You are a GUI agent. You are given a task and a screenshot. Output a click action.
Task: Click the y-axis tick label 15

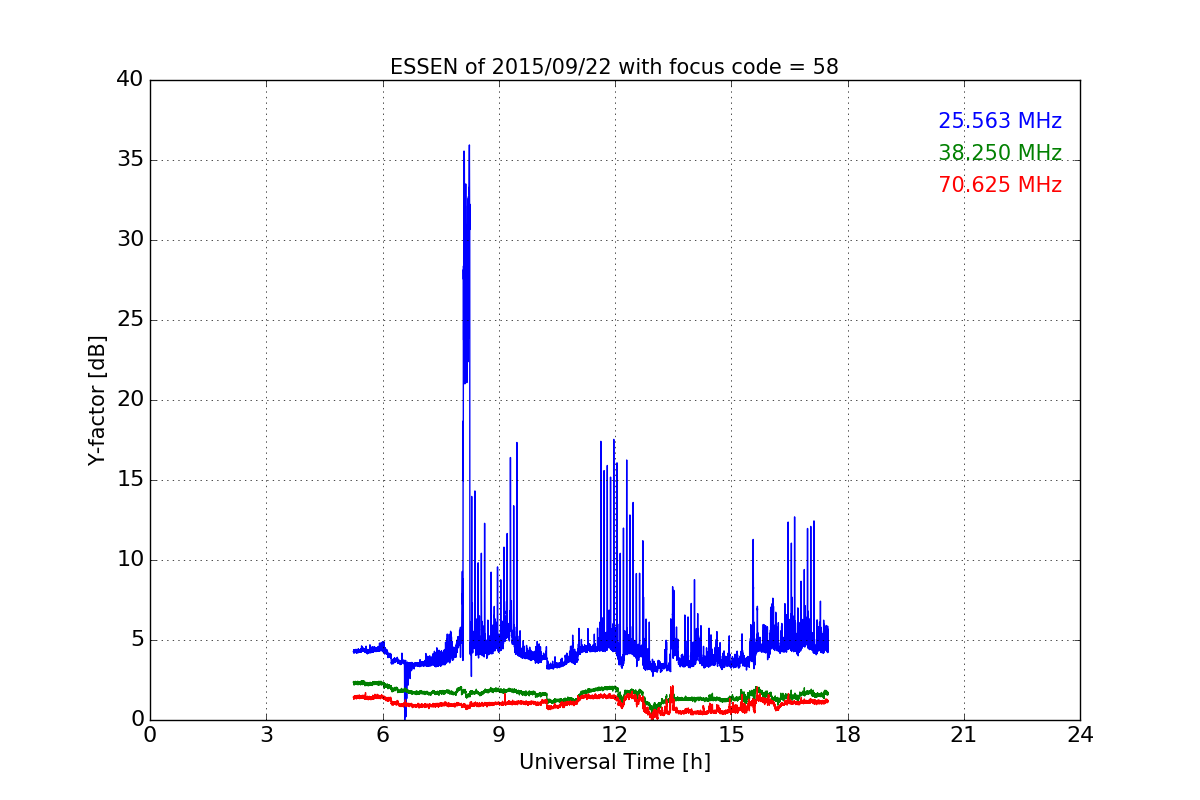130,480
